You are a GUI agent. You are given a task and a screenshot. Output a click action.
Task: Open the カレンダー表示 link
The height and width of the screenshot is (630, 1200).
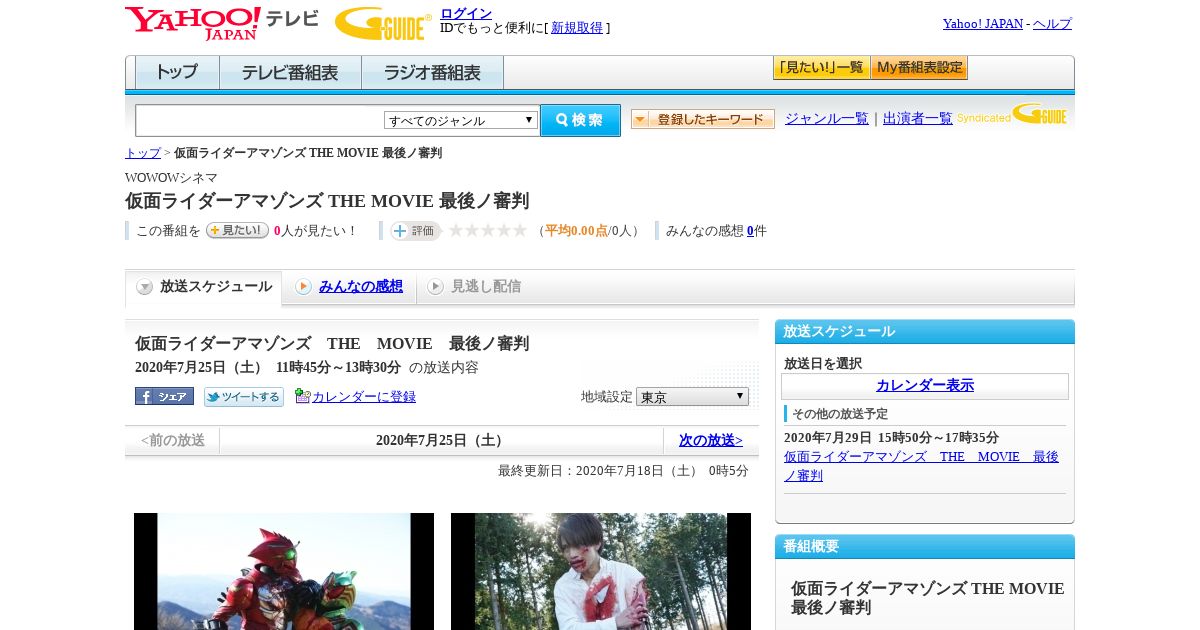click(925, 385)
